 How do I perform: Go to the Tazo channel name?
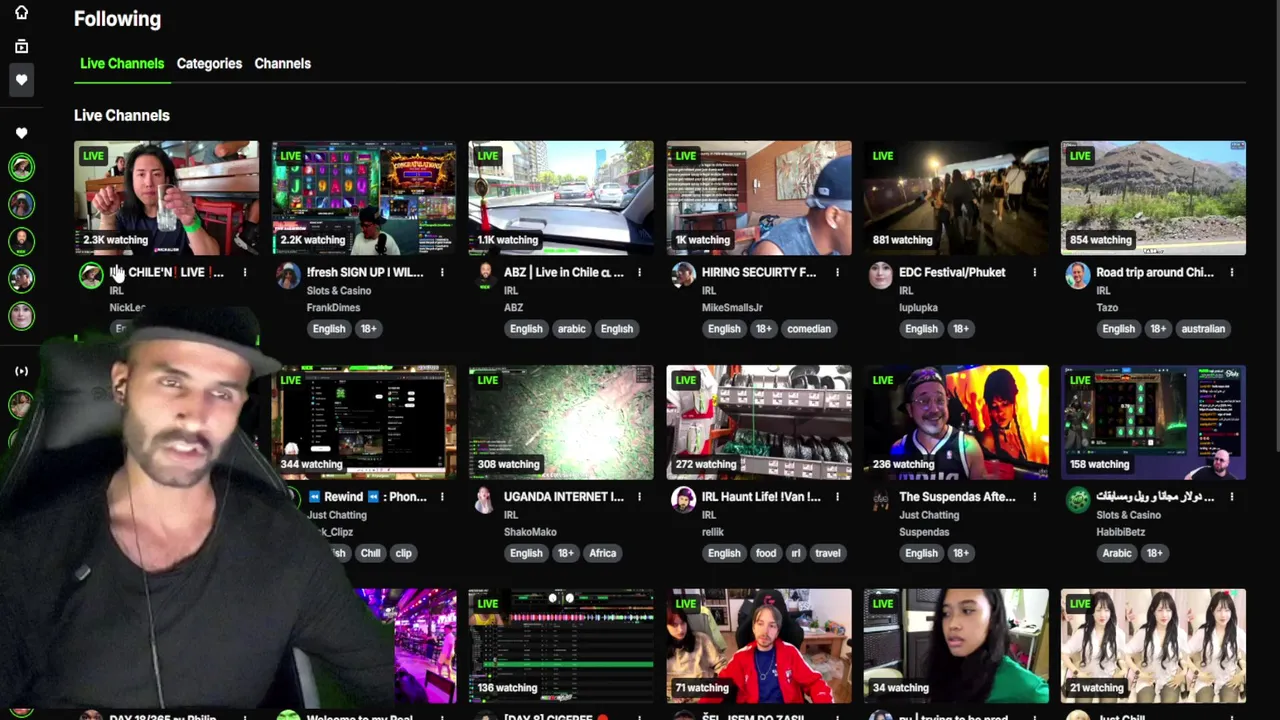coord(1107,308)
